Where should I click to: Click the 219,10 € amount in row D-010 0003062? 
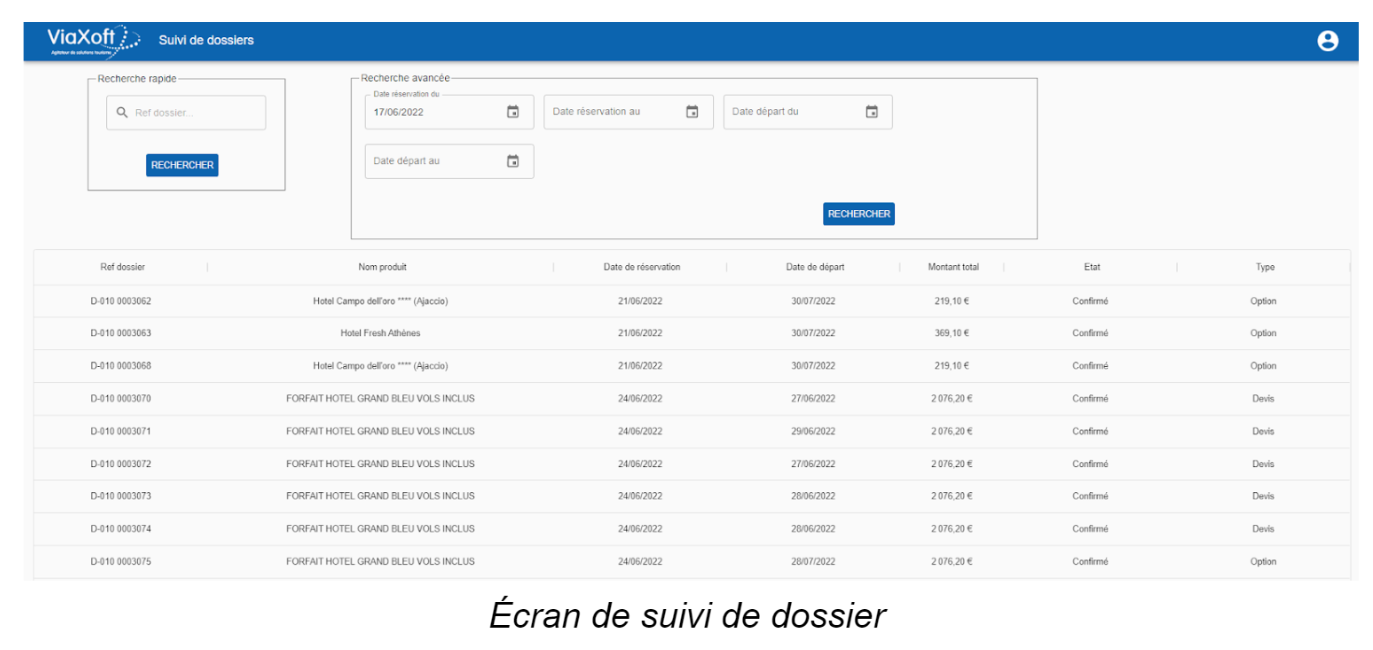coord(951,301)
